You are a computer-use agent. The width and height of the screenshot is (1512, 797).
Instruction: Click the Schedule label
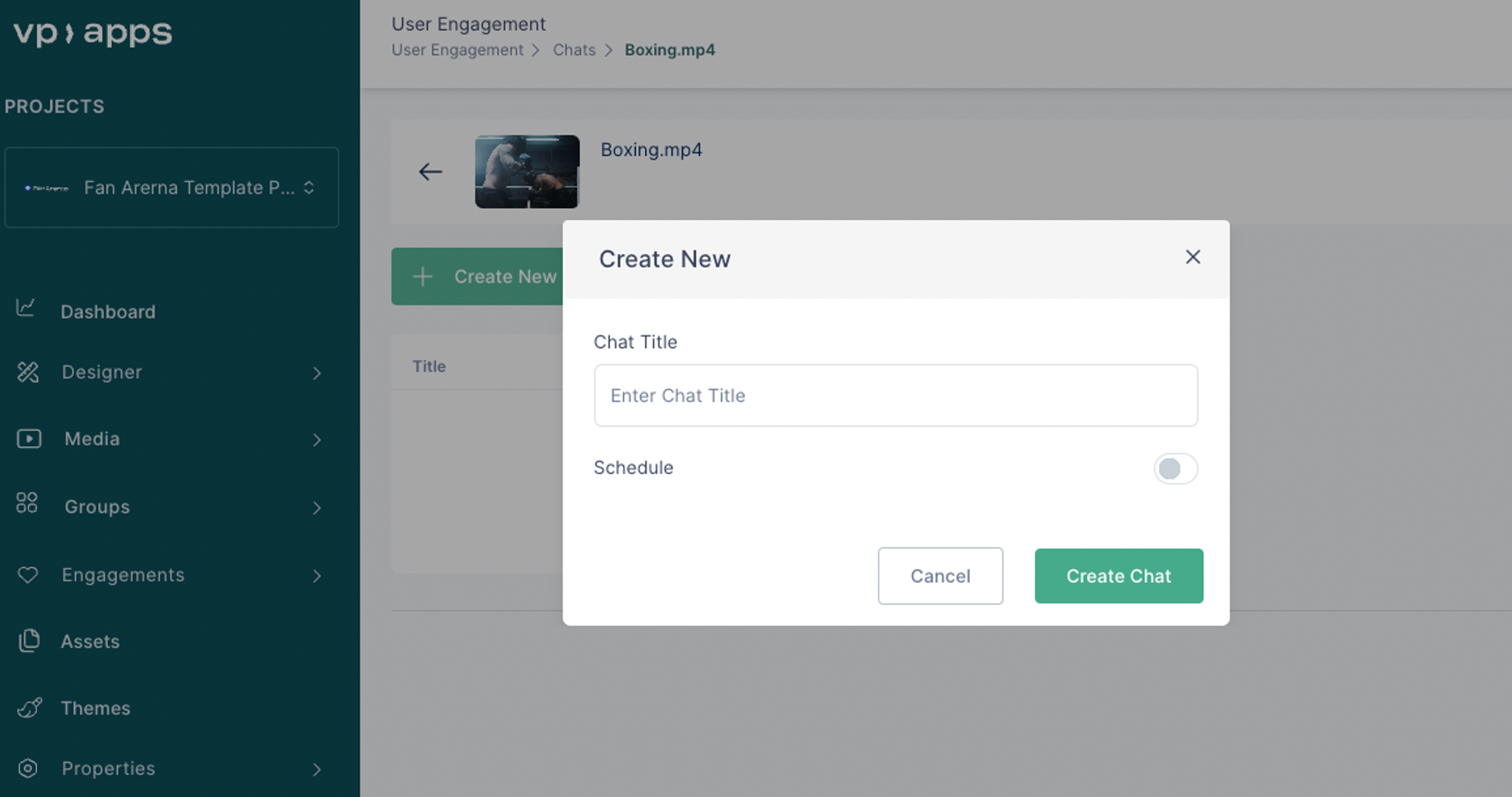pyautogui.click(x=634, y=467)
